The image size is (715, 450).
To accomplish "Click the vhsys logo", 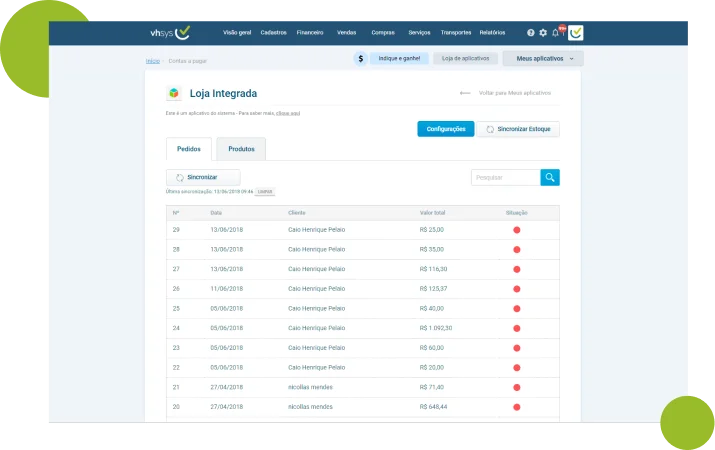I will coord(170,32).
